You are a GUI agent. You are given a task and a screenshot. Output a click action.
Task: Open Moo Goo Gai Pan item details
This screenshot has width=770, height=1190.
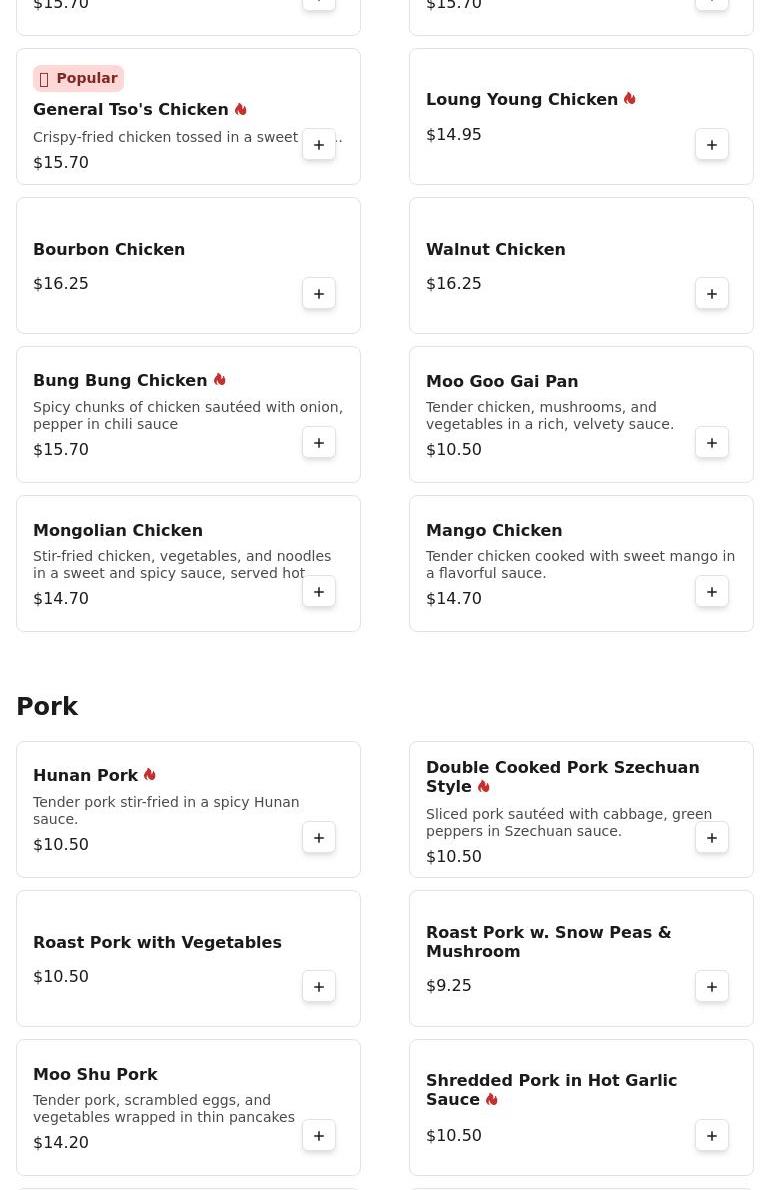click(502, 381)
